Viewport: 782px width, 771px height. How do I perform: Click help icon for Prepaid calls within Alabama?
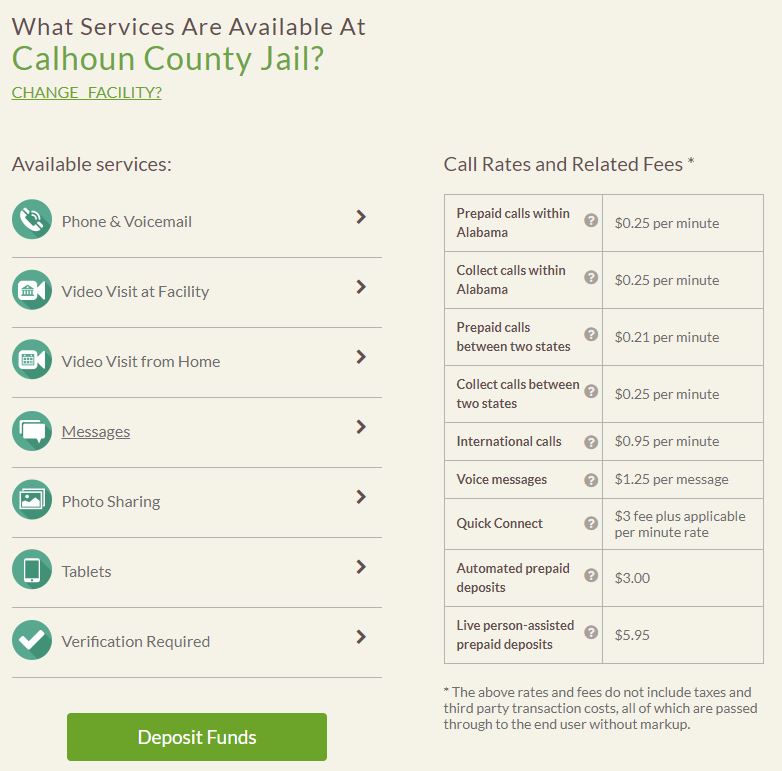coord(591,220)
